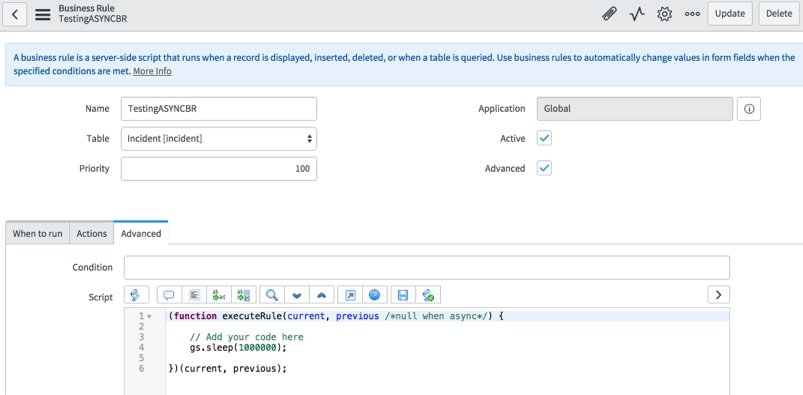Collapse code fold arrow on line 1
The width and height of the screenshot is (803, 395).
149,317
